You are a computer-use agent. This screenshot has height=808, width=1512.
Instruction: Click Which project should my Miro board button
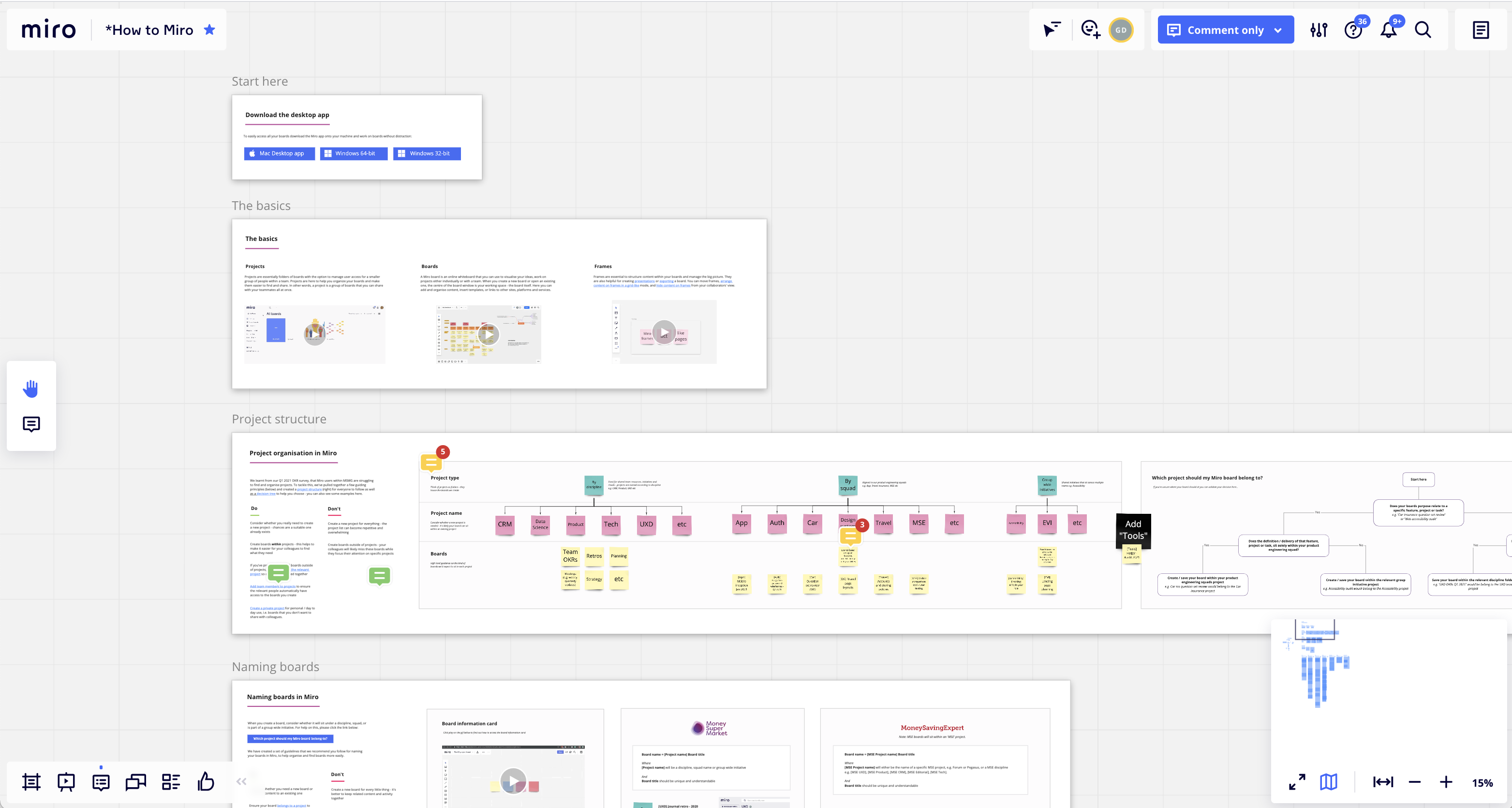(291, 739)
